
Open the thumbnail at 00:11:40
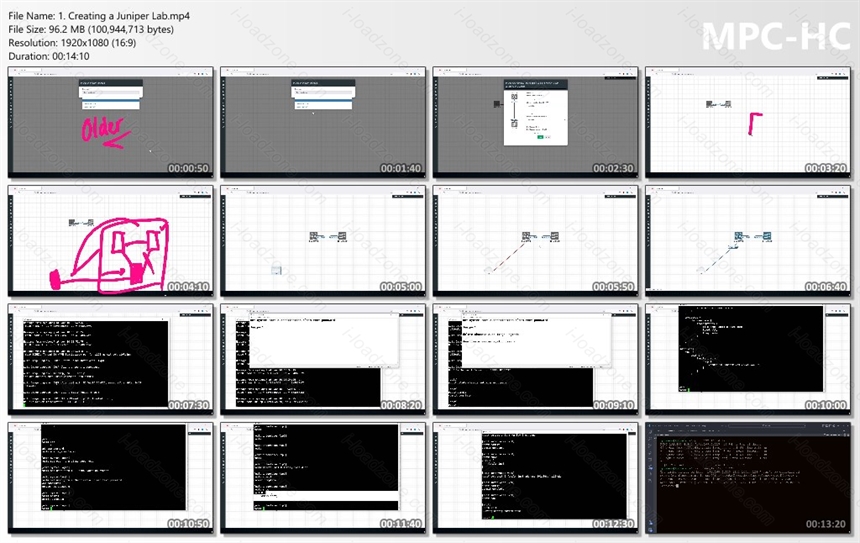point(323,478)
